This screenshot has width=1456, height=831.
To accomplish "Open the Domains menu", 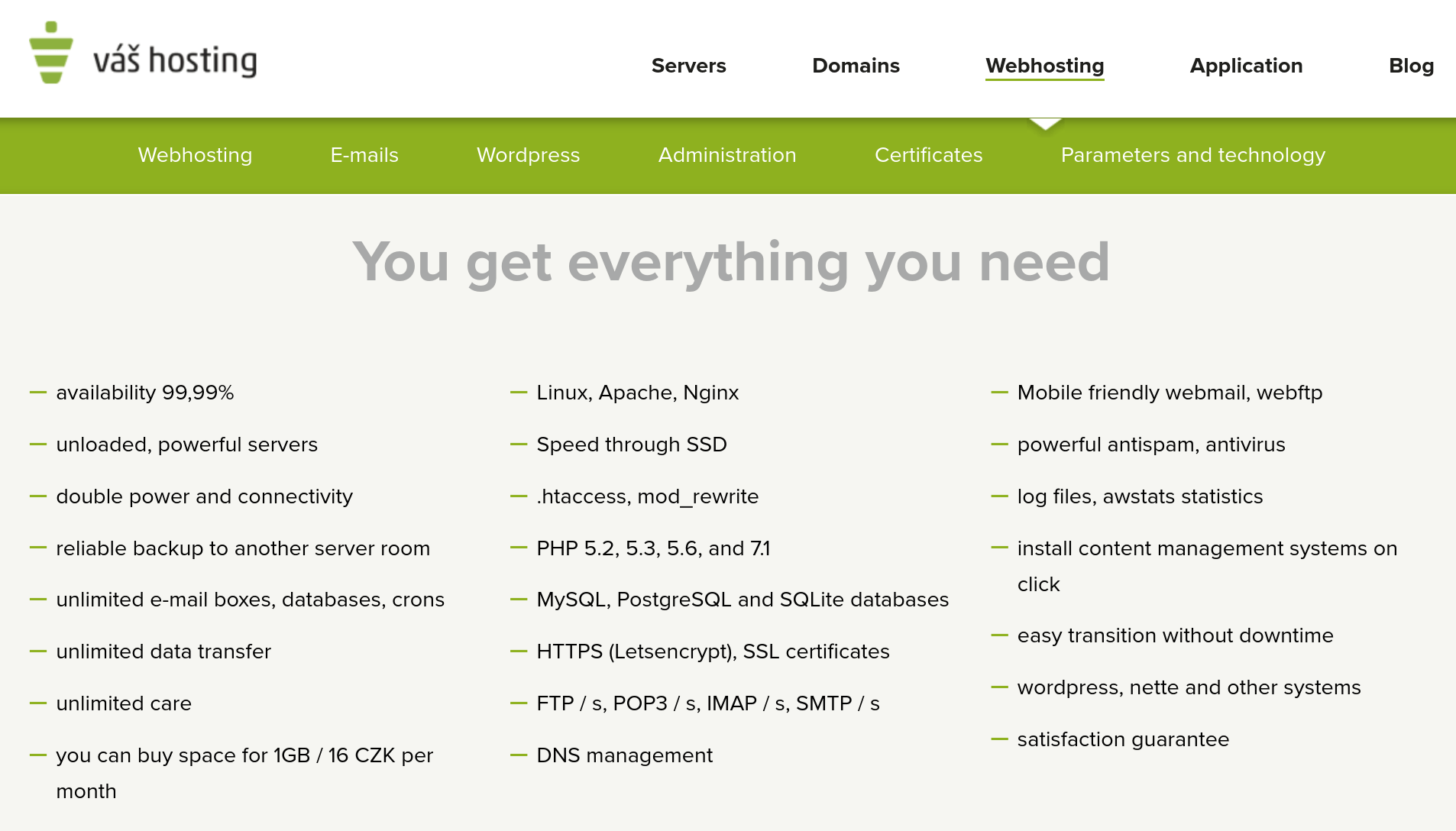I will (x=856, y=66).
